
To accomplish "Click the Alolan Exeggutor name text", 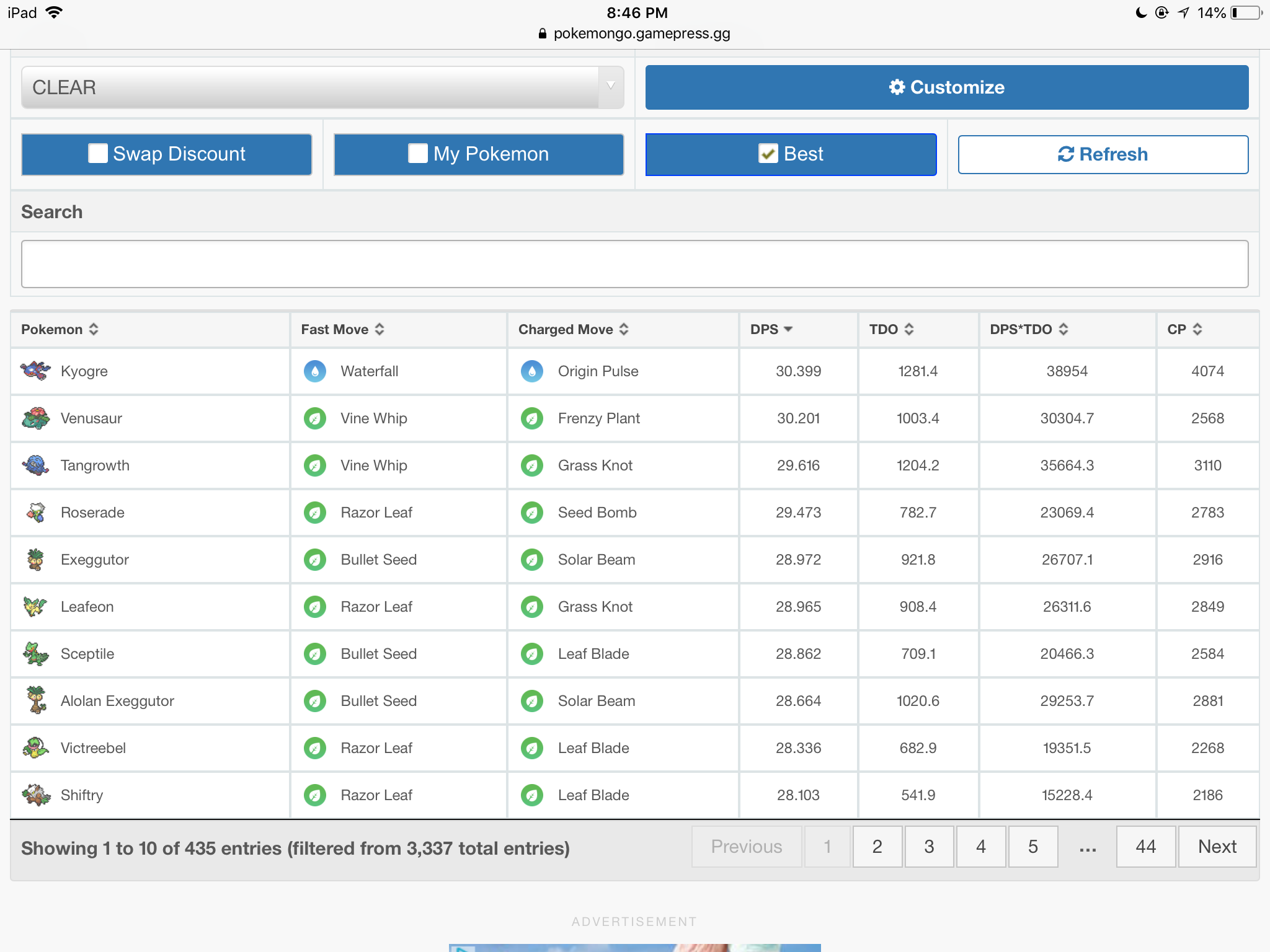I will tap(117, 701).
